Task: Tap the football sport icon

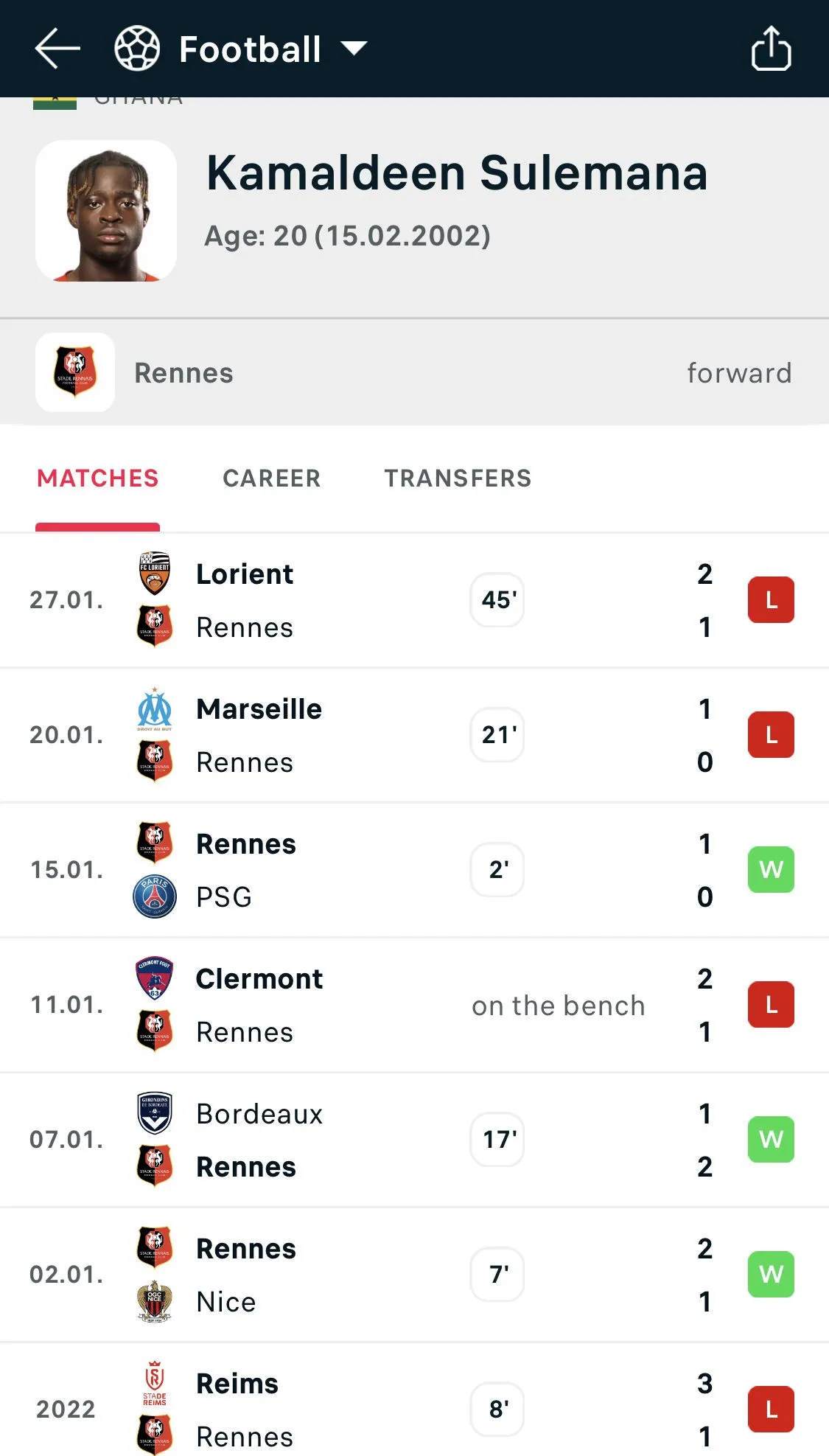Action: point(137,49)
